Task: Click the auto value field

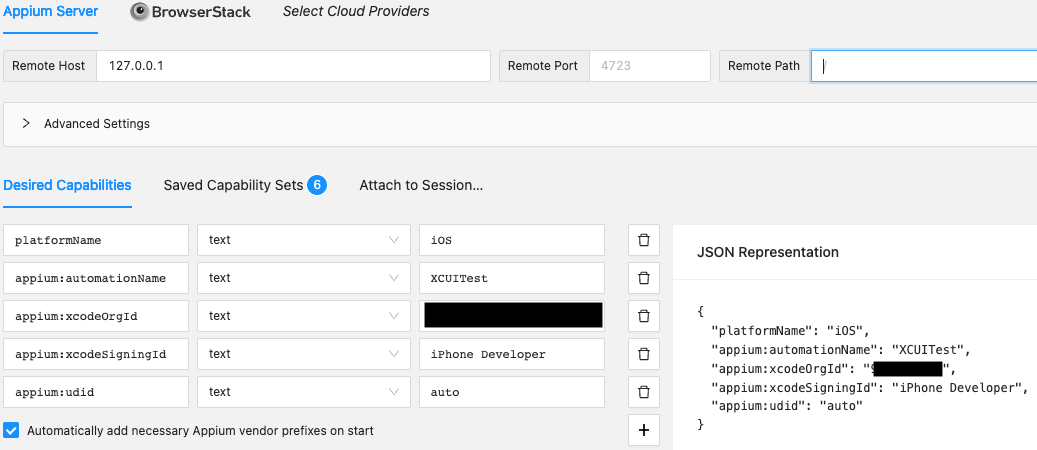Action: click(x=512, y=392)
